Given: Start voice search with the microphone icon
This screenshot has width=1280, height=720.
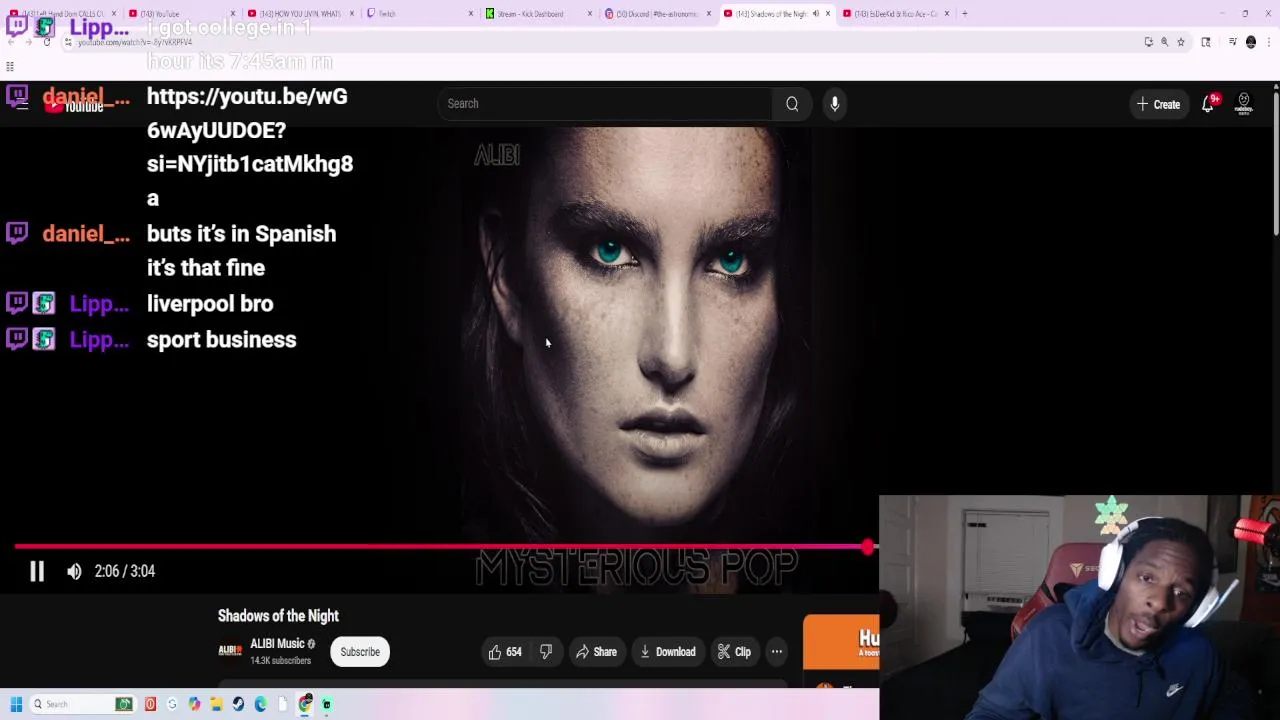Looking at the screenshot, I should click(x=835, y=104).
